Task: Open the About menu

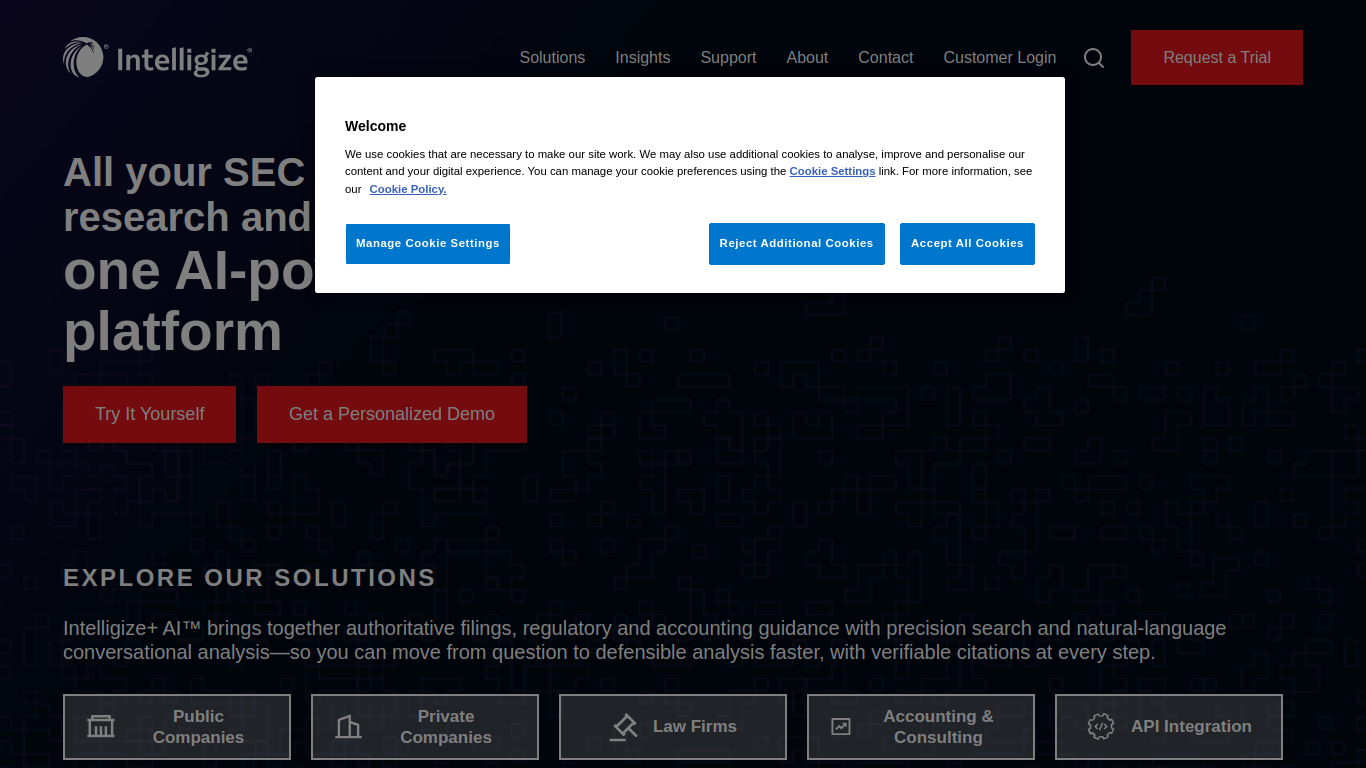Action: (x=807, y=58)
